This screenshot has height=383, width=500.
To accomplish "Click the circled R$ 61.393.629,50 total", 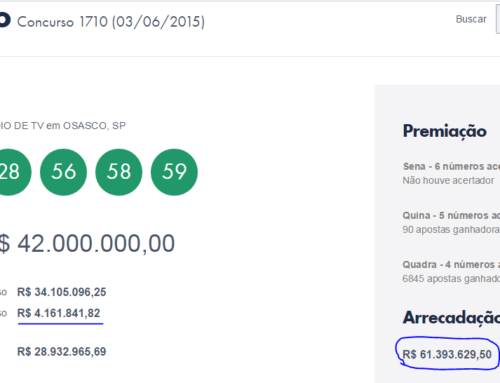I will coord(447,354).
